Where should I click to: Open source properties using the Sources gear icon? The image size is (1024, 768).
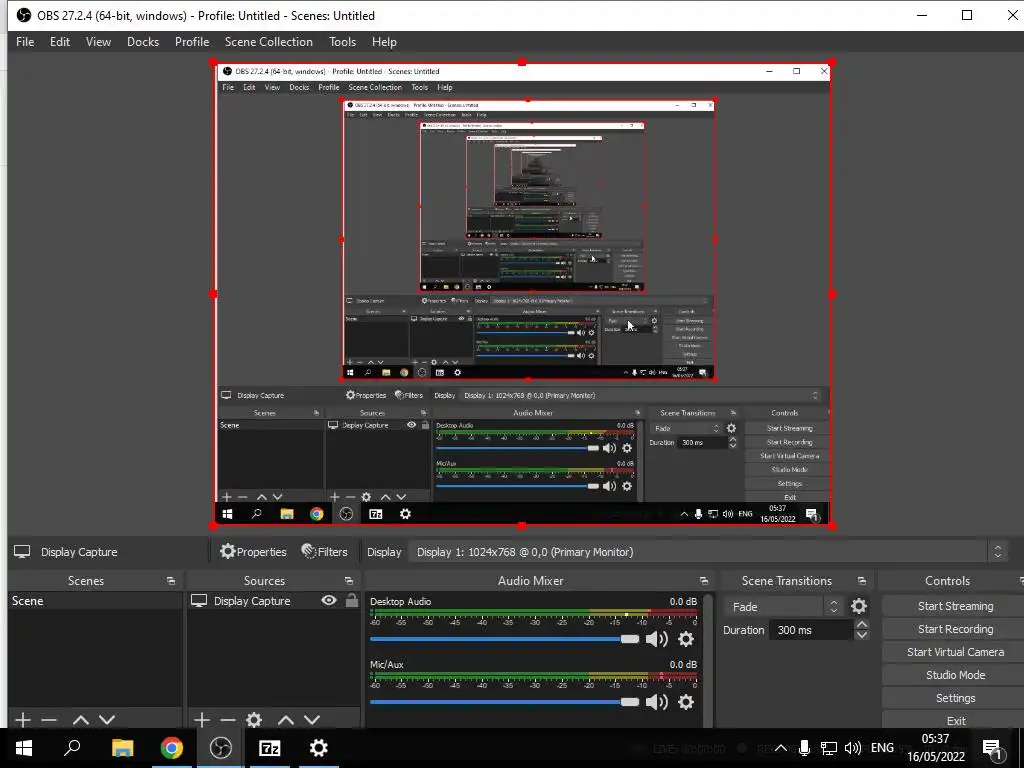click(x=254, y=720)
